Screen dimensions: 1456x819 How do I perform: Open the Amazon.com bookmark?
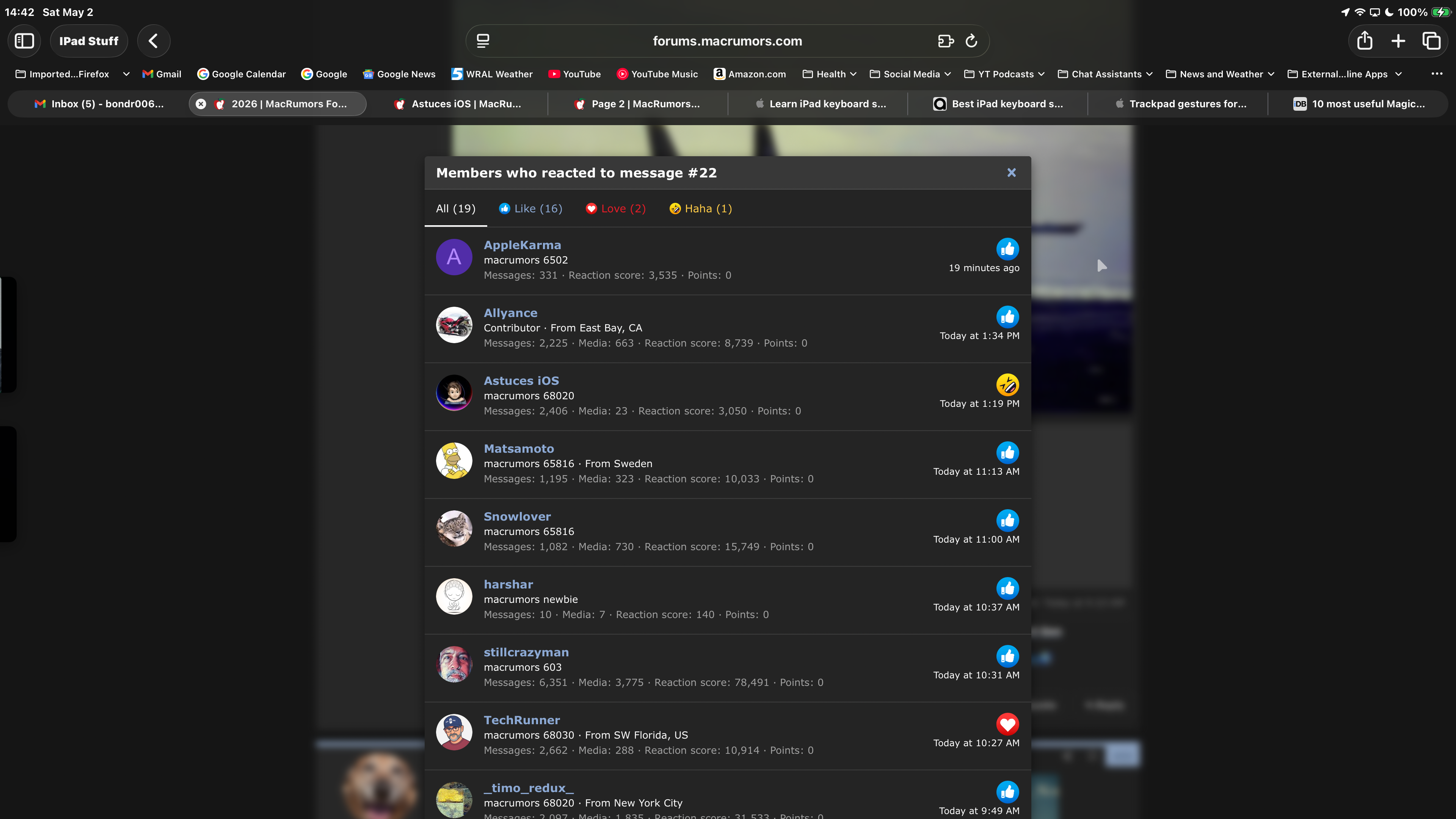tap(750, 74)
